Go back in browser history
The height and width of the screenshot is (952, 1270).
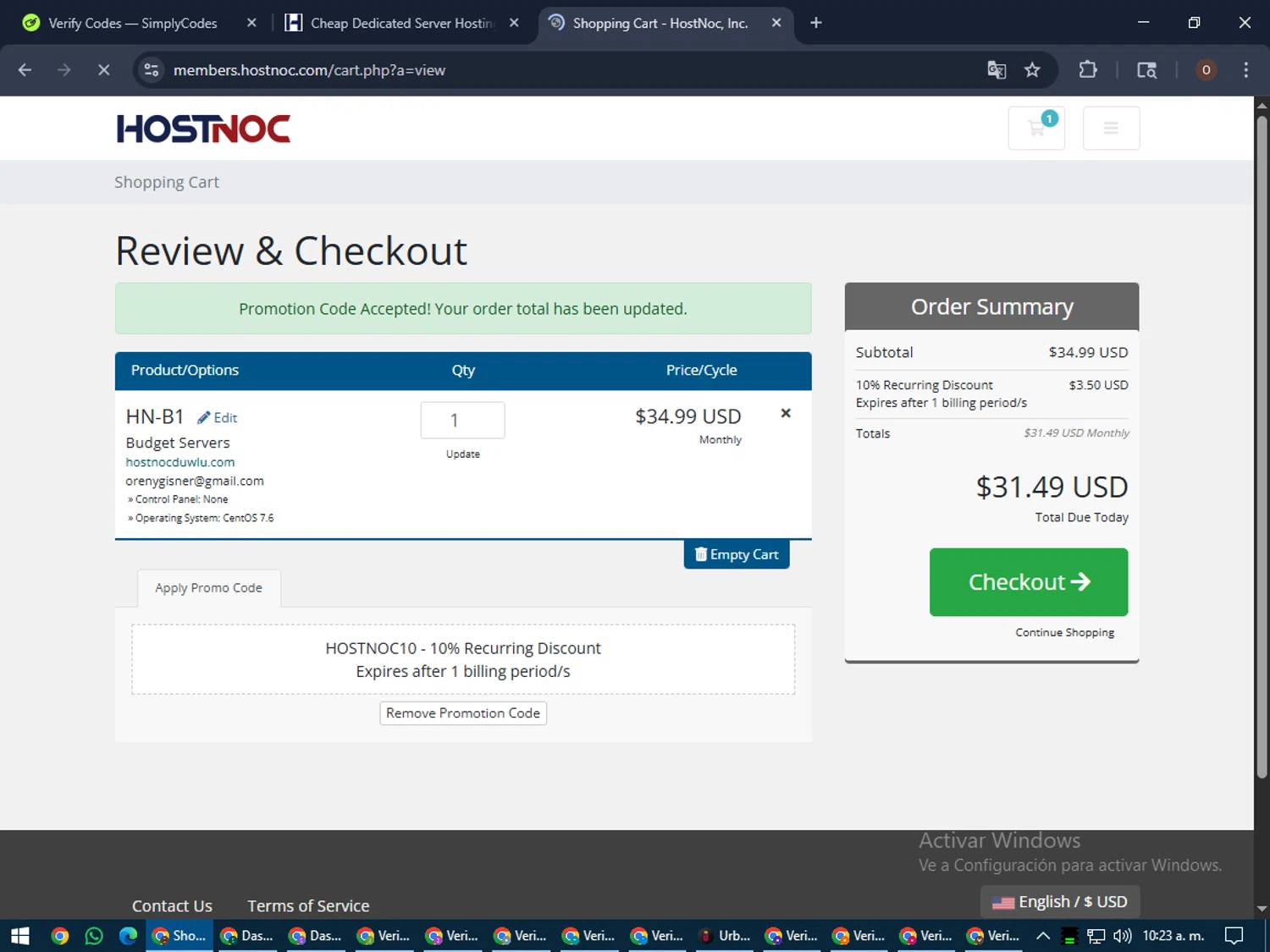click(25, 70)
